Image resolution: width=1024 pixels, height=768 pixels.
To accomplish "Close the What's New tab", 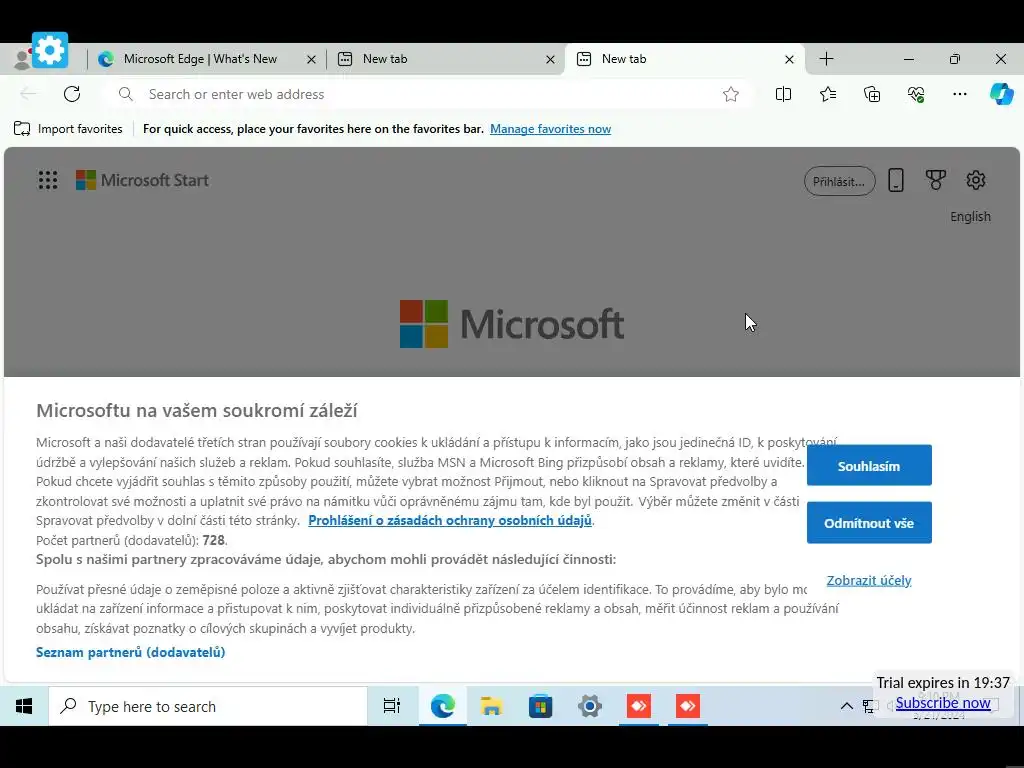I will (312, 59).
